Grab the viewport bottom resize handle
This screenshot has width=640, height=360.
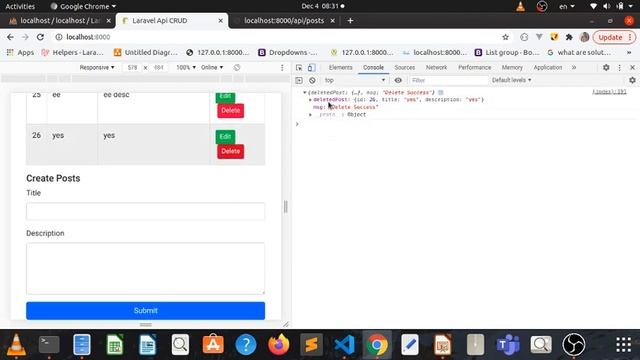click(145, 325)
